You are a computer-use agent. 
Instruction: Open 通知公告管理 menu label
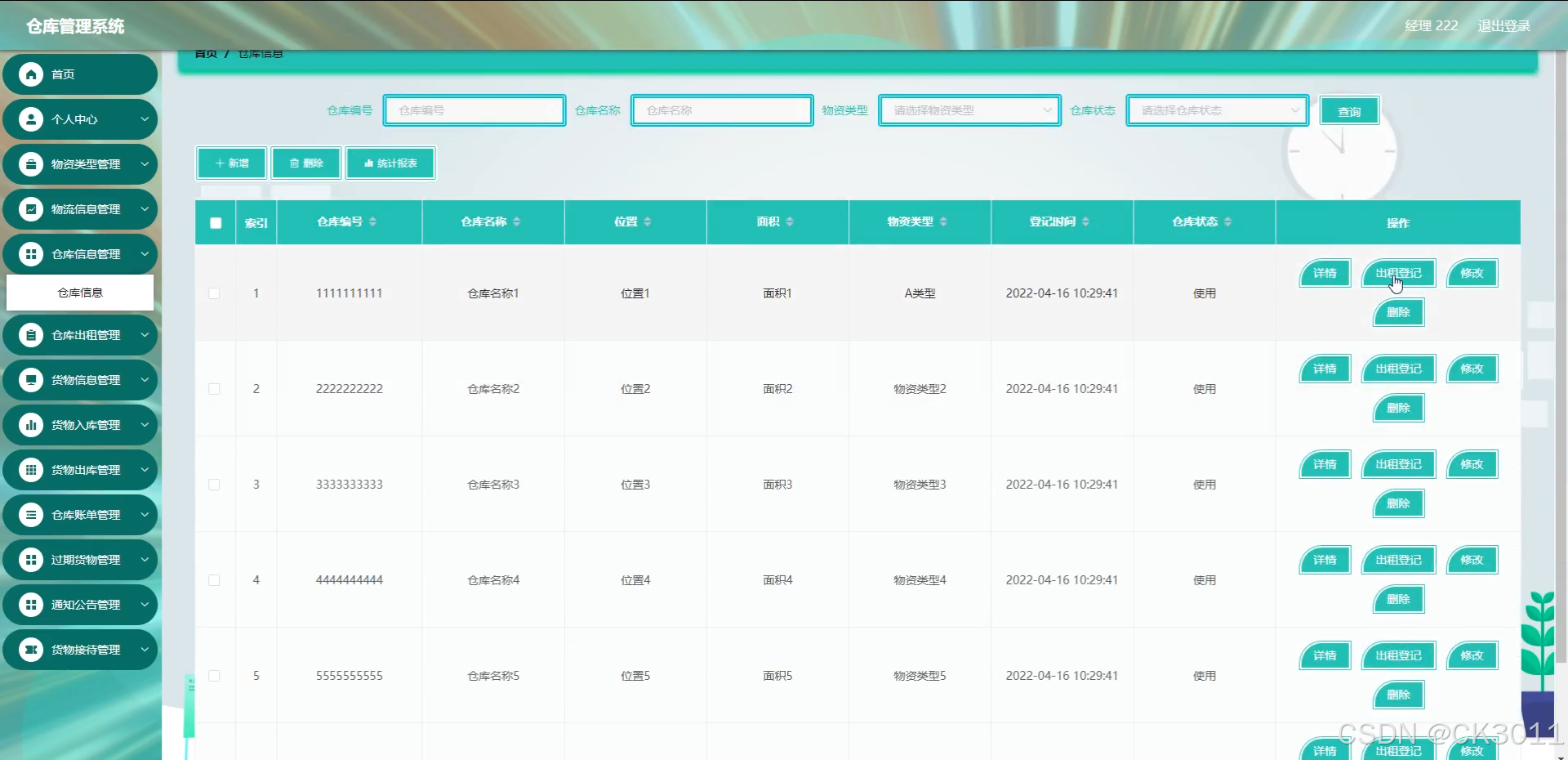86,605
